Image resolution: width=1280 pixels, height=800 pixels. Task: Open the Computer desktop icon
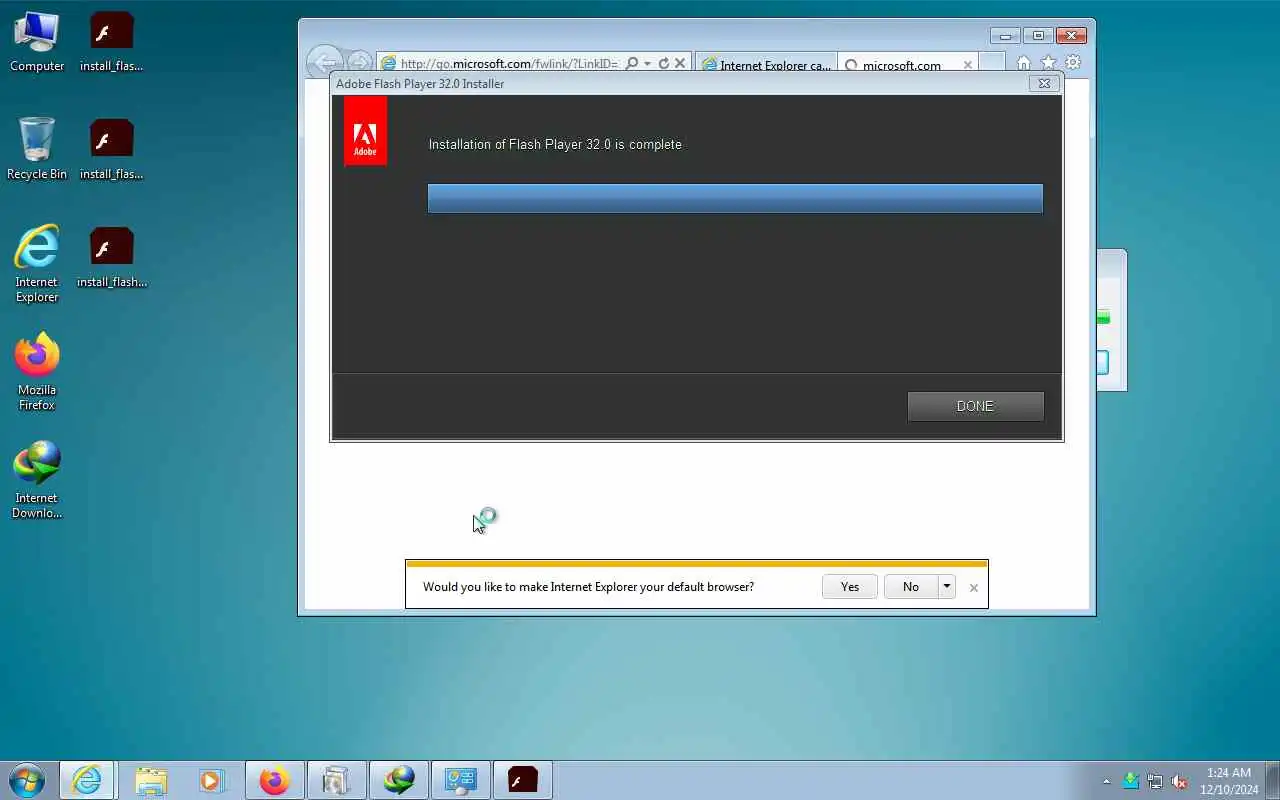coord(37,42)
